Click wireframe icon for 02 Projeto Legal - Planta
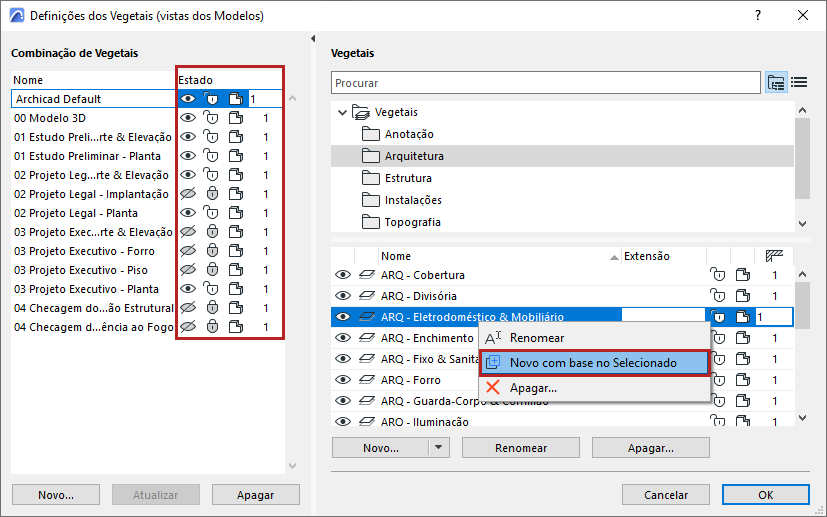Screen dimensions: 827x517 click(235, 213)
